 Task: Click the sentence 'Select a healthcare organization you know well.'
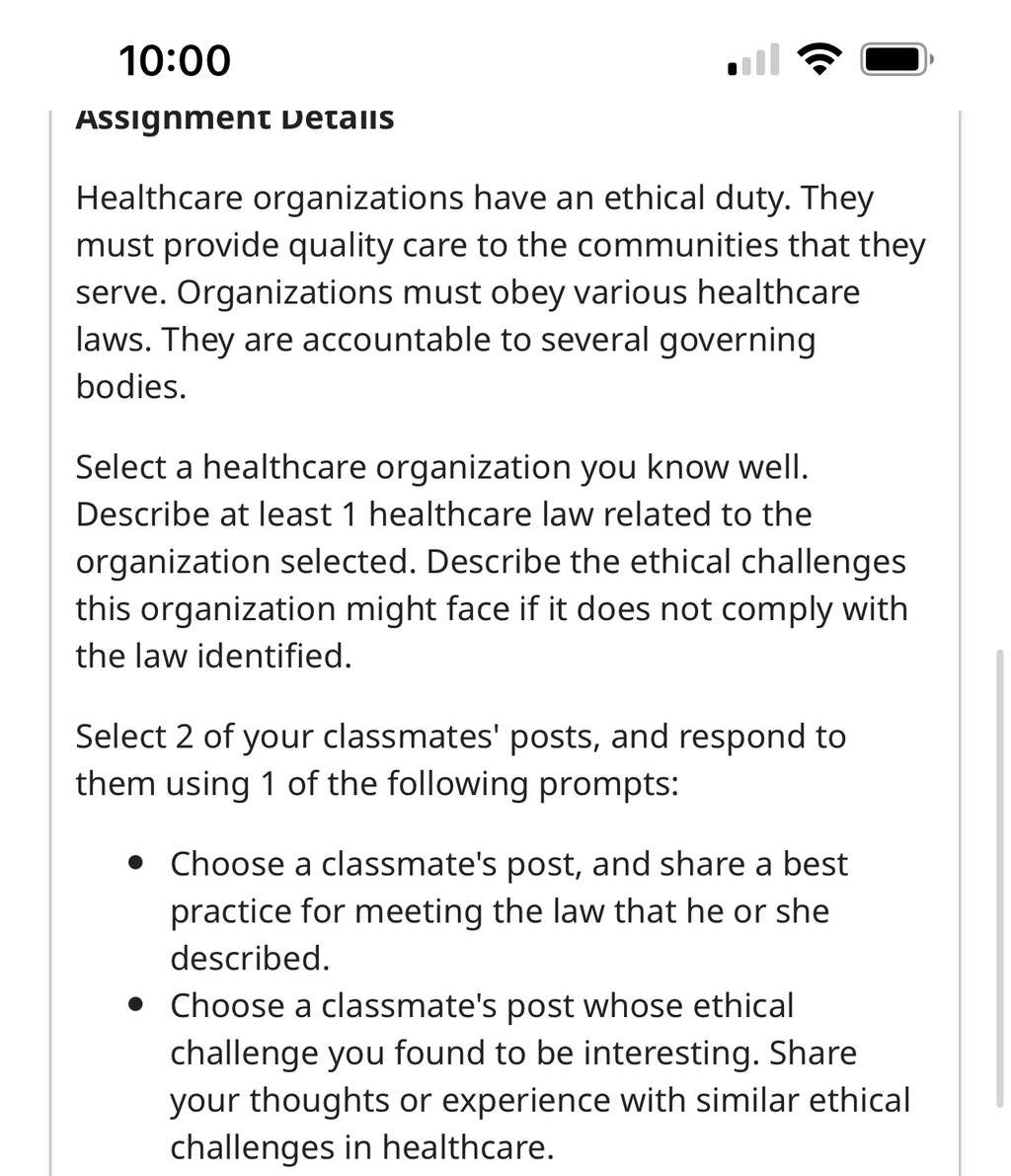(441, 467)
